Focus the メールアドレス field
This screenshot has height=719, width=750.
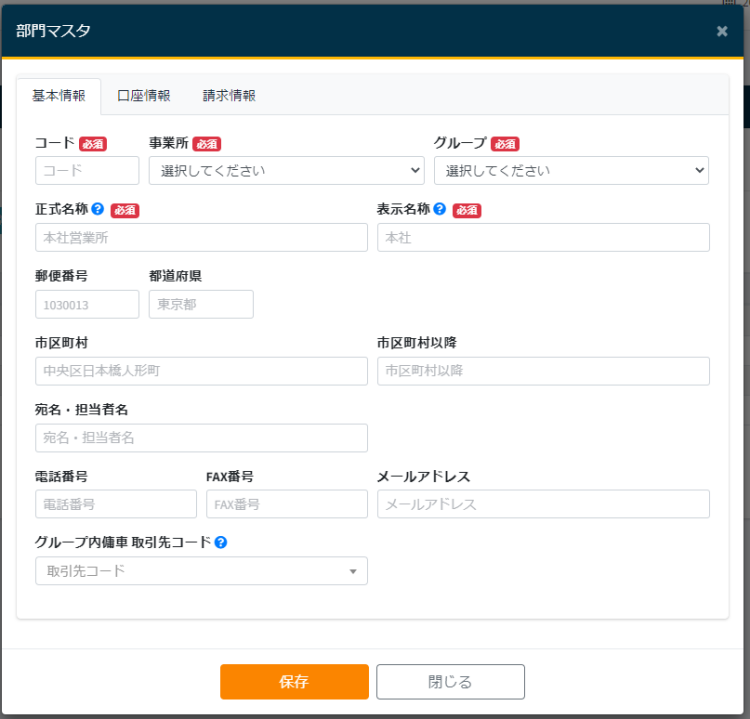coord(543,504)
